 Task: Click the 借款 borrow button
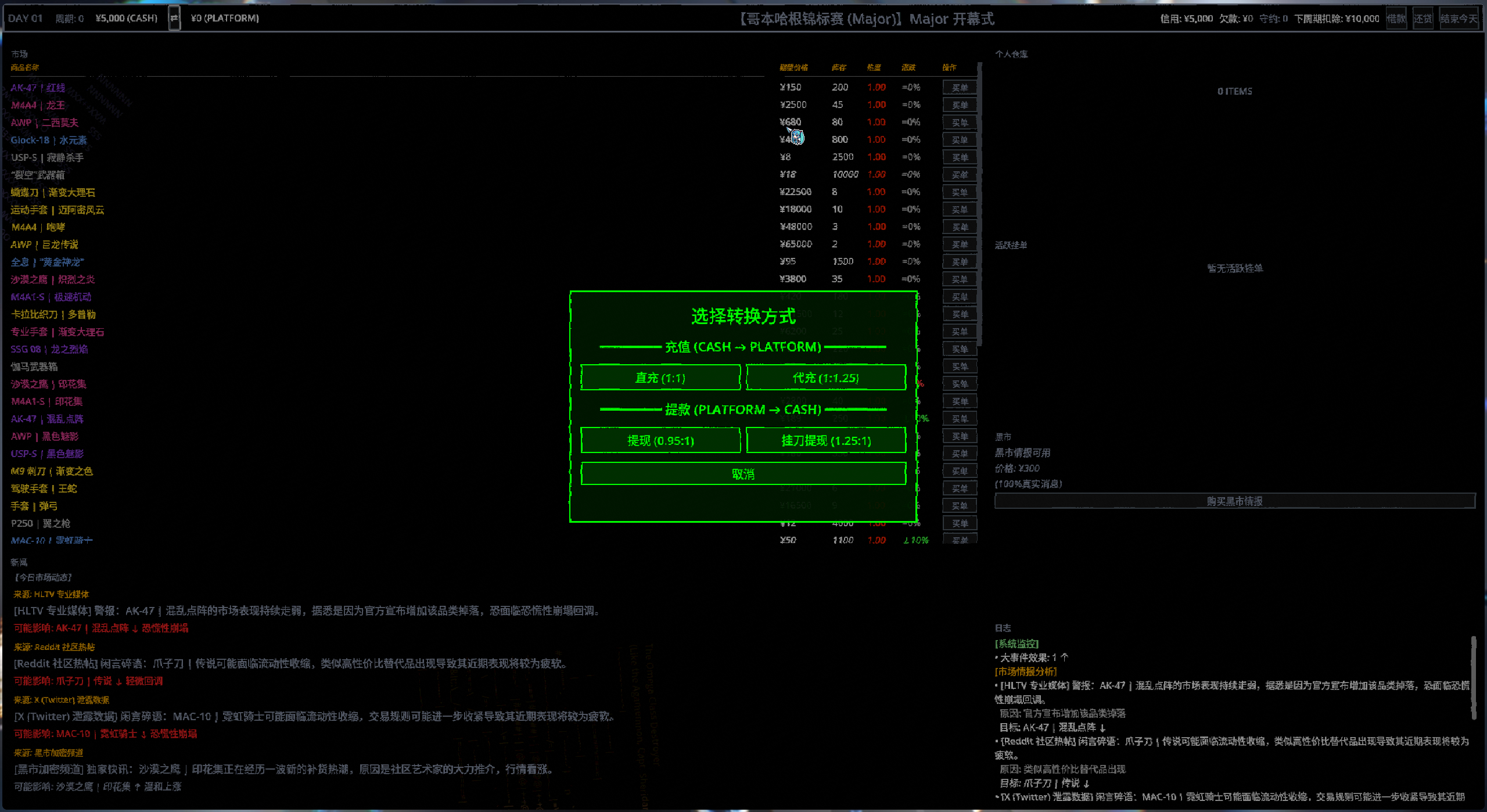[1396, 19]
